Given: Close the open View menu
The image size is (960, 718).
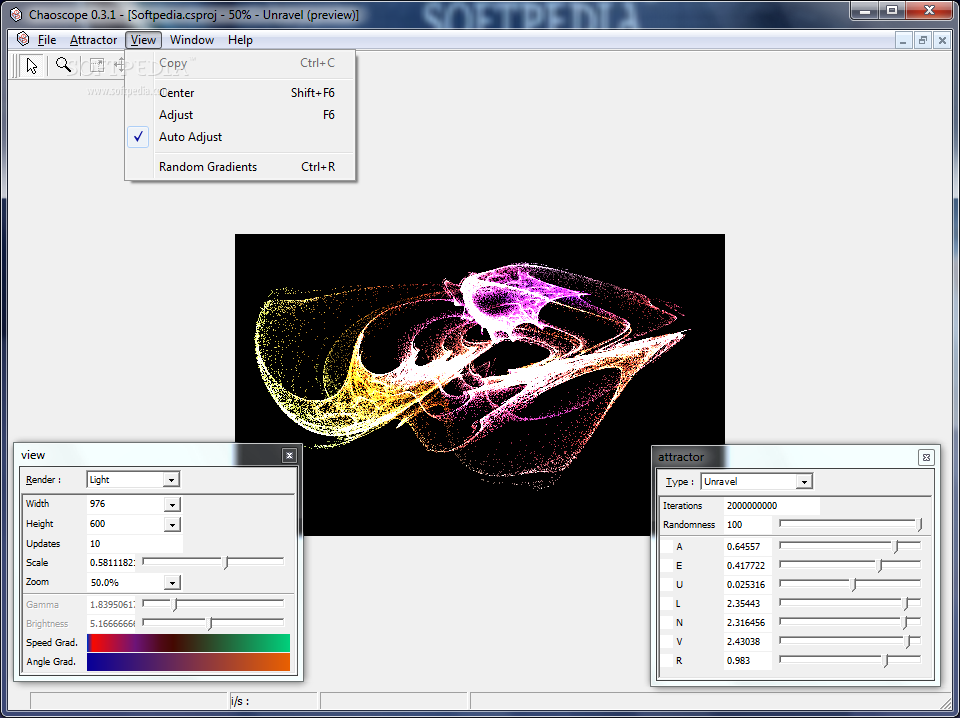Looking at the screenshot, I should click(143, 40).
